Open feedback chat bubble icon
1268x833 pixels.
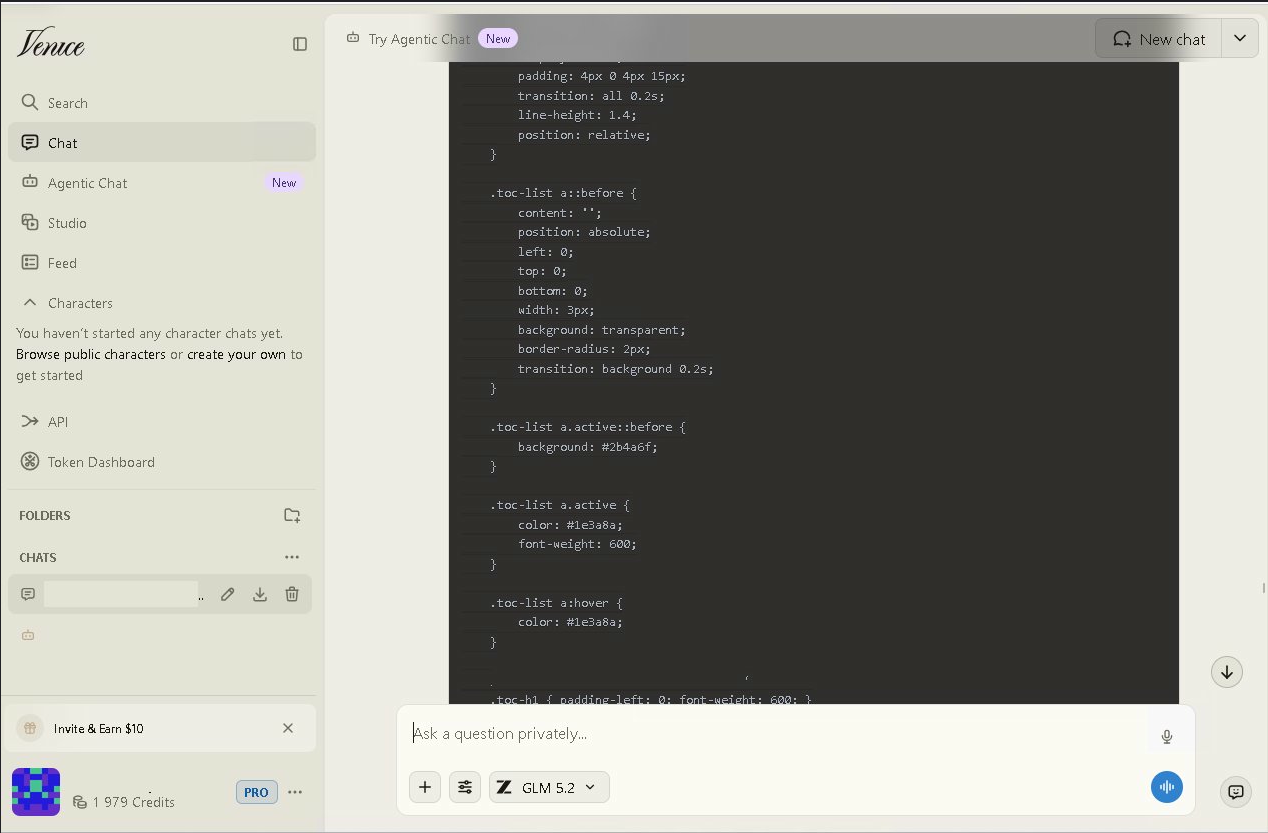(1236, 792)
